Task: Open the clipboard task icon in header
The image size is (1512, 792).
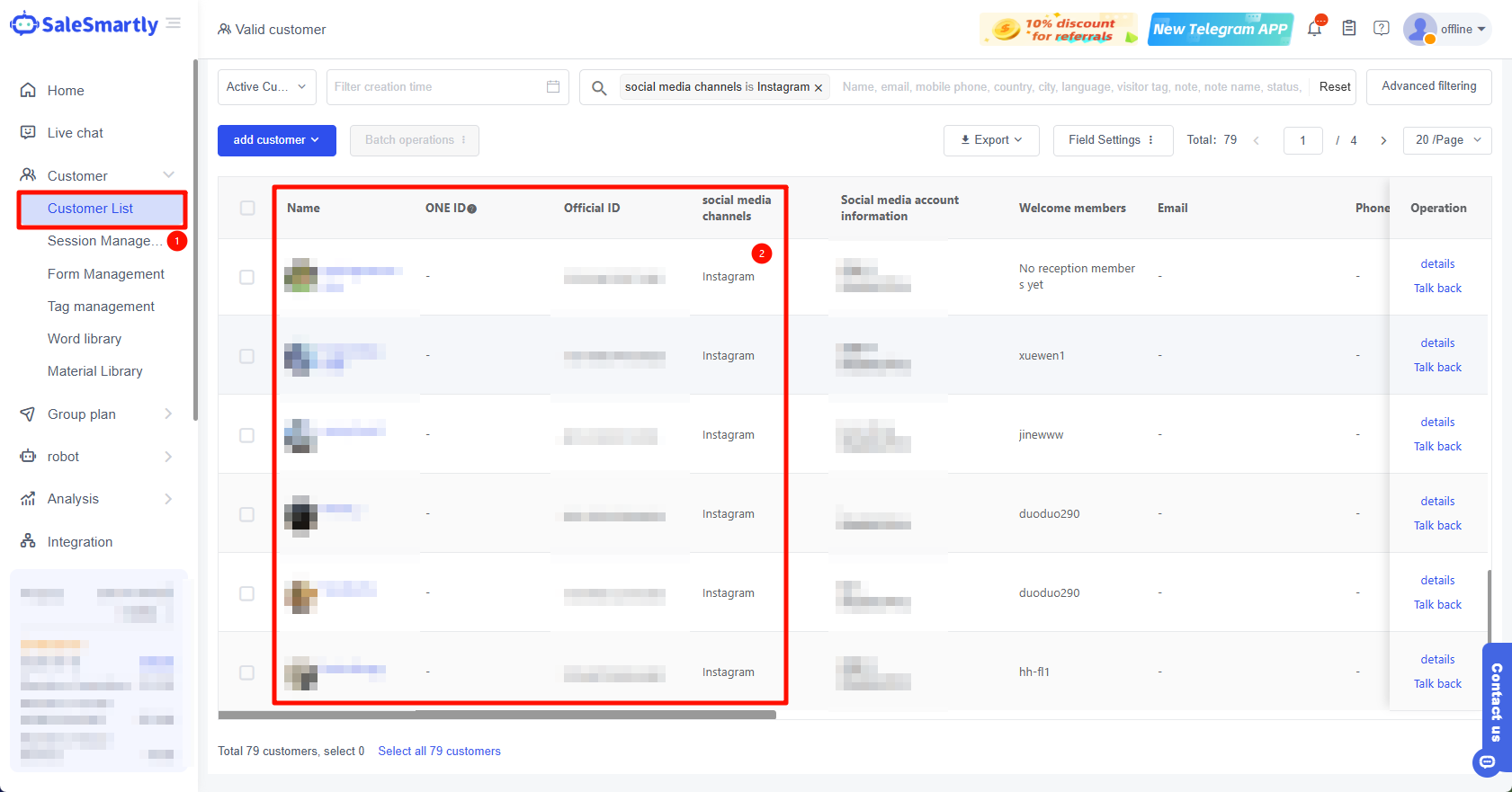Action: coord(1349,29)
